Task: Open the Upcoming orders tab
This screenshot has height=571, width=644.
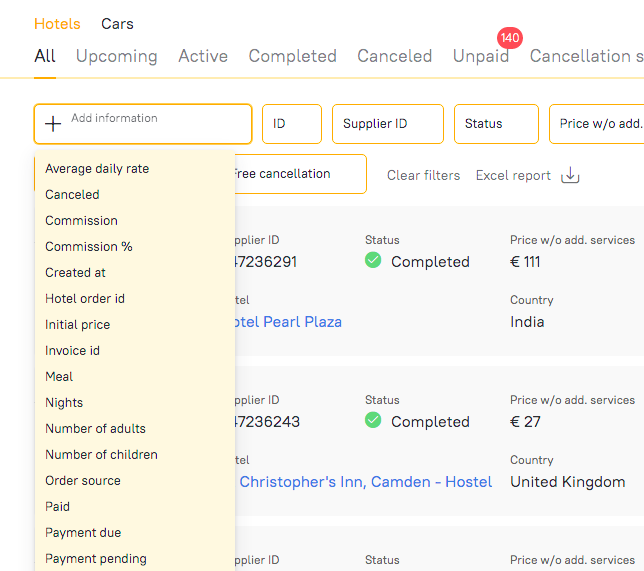Action: pyautogui.click(x=117, y=56)
